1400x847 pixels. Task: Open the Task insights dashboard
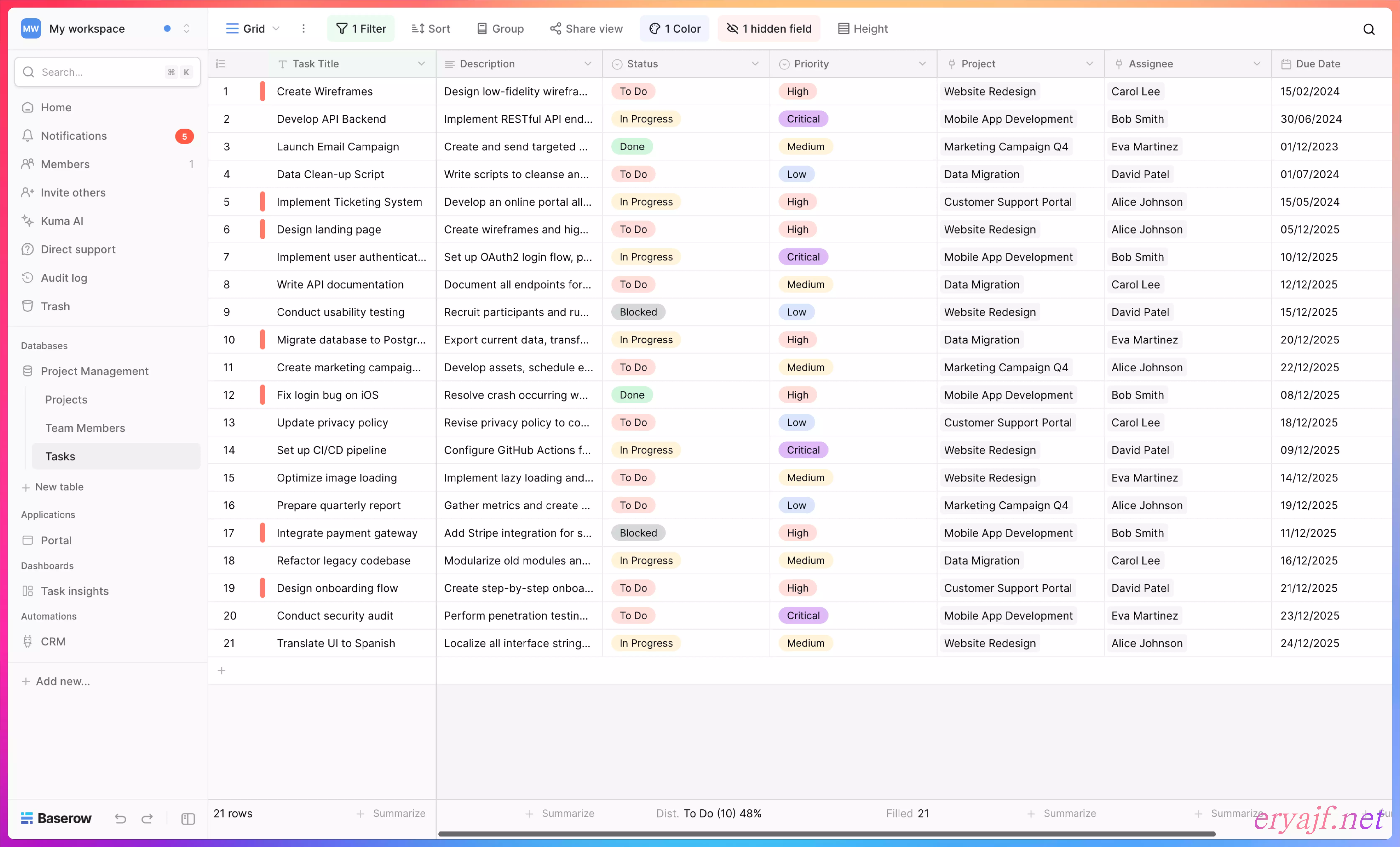(x=74, y=591)
